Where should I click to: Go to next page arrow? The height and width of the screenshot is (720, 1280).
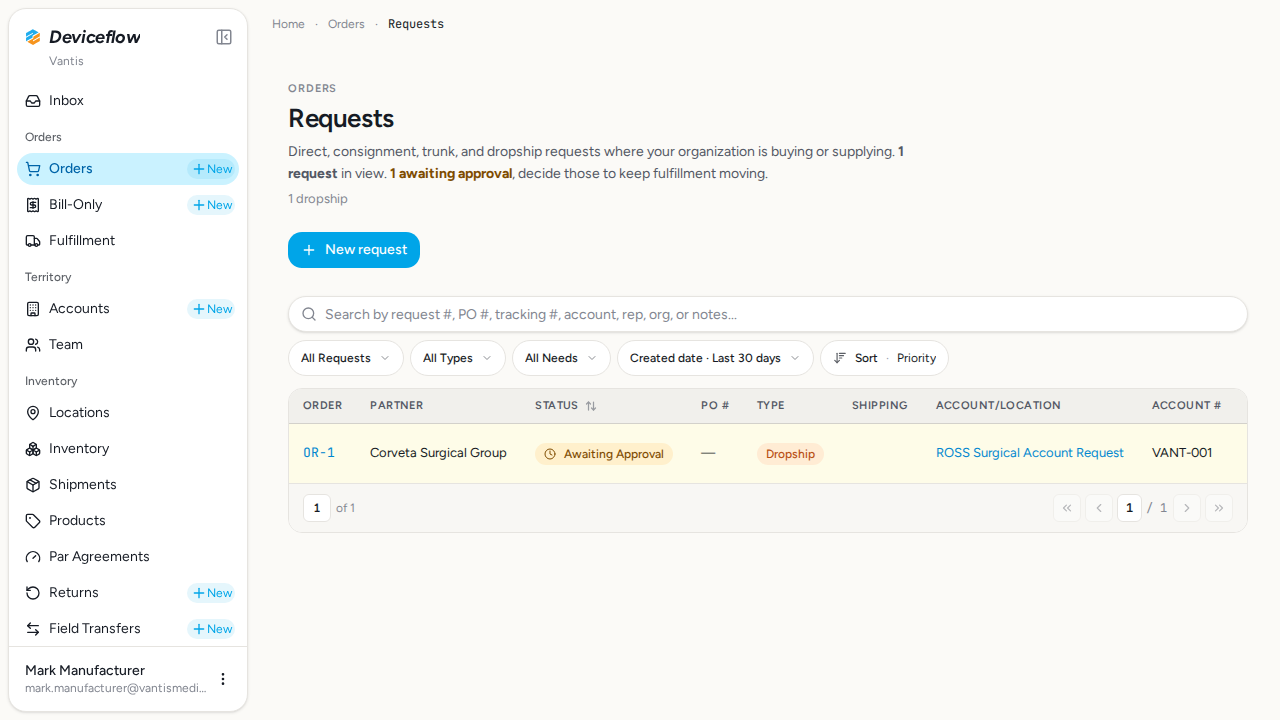point(1187,508)
